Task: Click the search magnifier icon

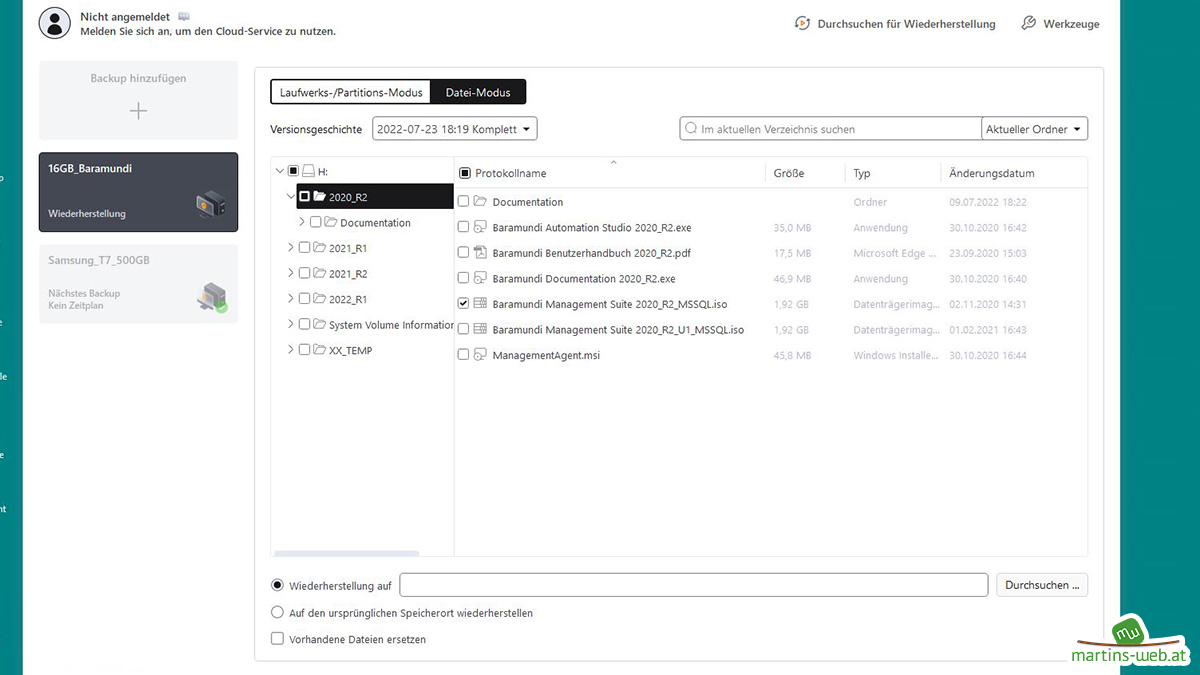Action: [692, 129]
